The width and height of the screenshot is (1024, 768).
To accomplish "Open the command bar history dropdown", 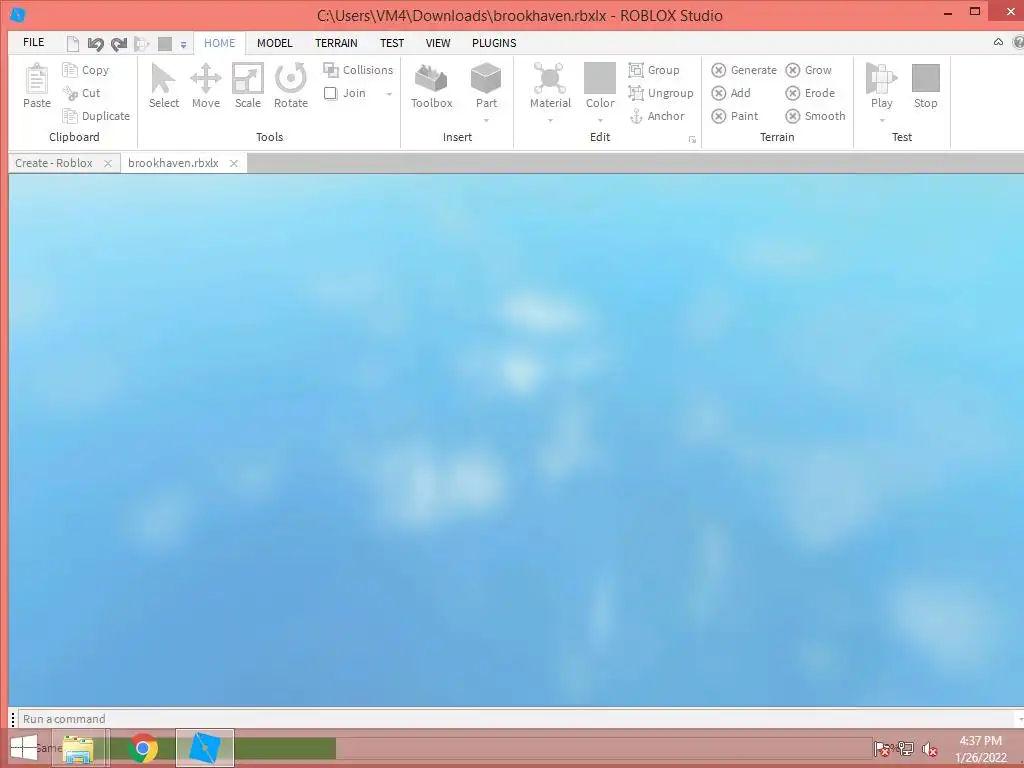I will click(1019, 718).
